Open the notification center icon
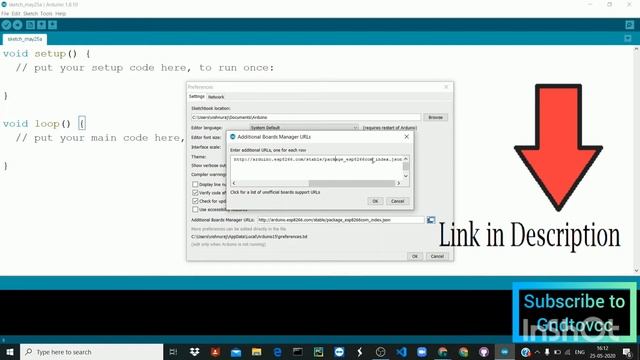 click(x=627, y=352)
